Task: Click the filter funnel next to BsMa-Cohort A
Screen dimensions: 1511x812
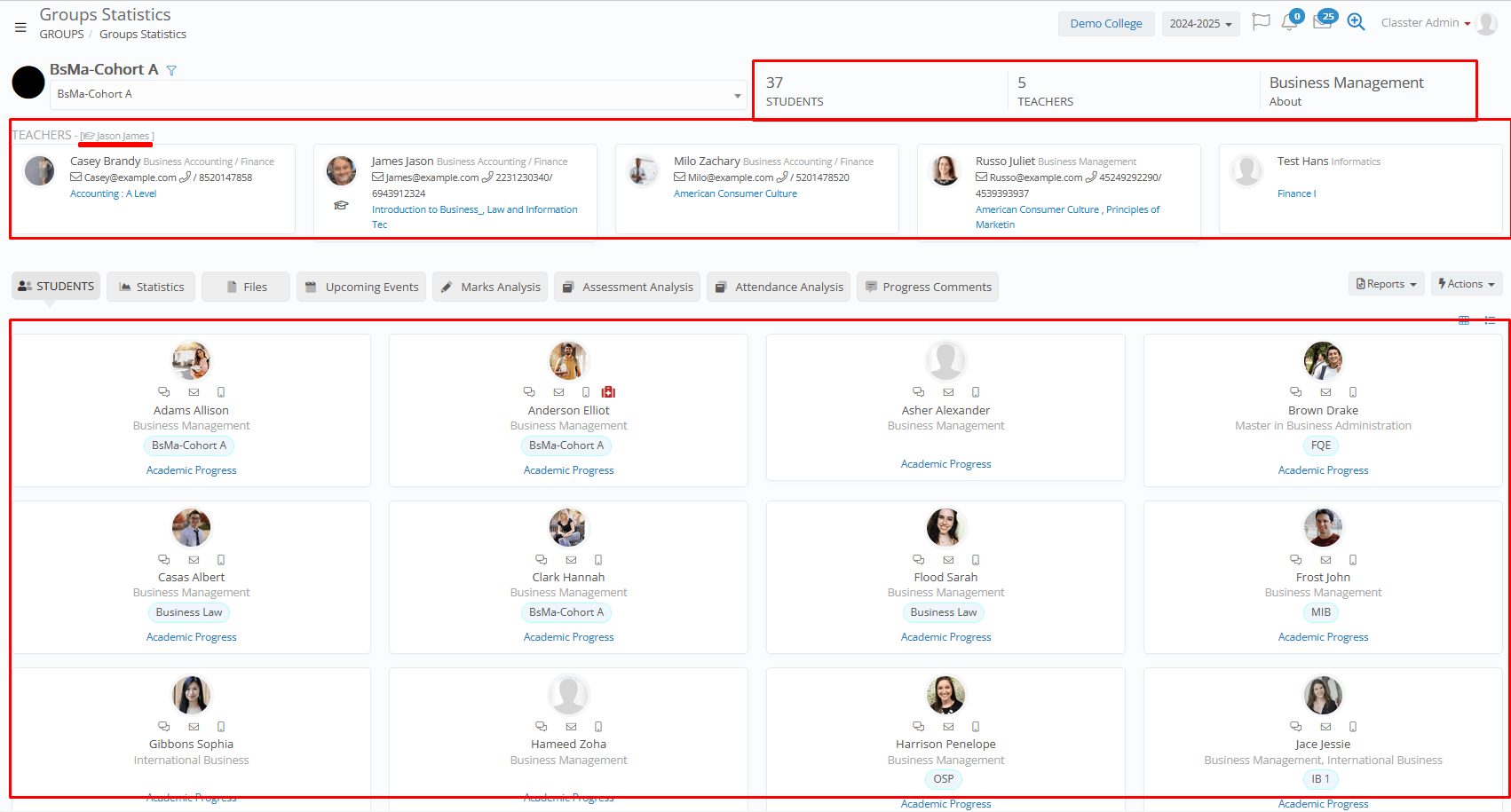Action: click(172, 71)
